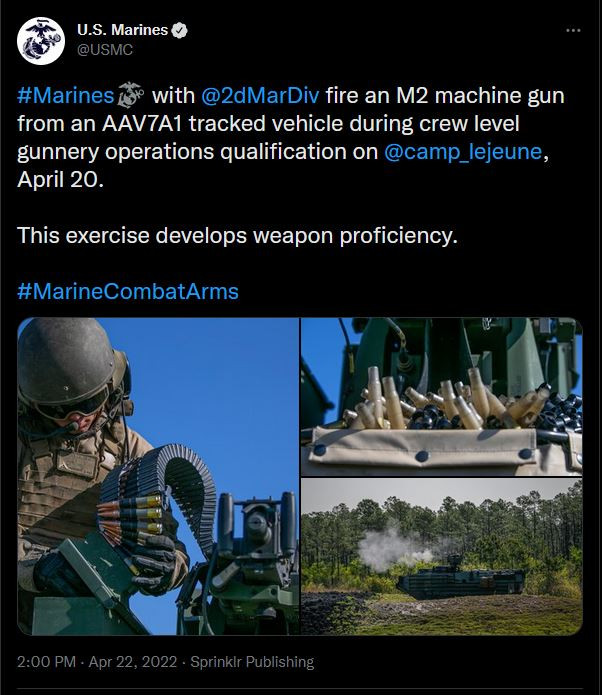Click the U.S. Marines display name
The height and width of the screenshot is (695, 602).
click(x=122, y=30)
